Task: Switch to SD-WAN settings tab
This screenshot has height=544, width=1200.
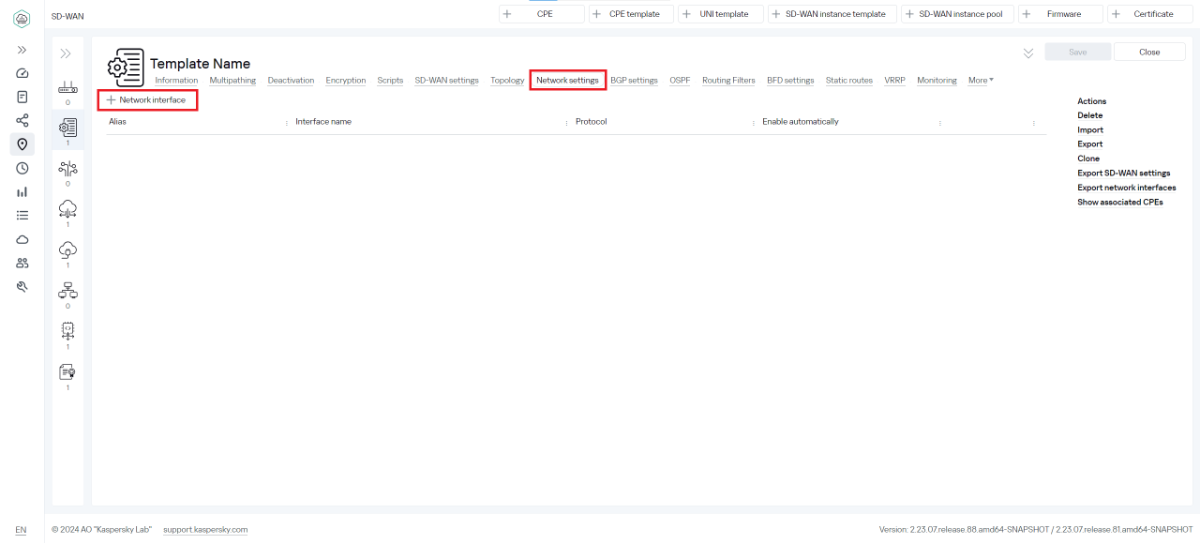Action: (x=447, y=80)
